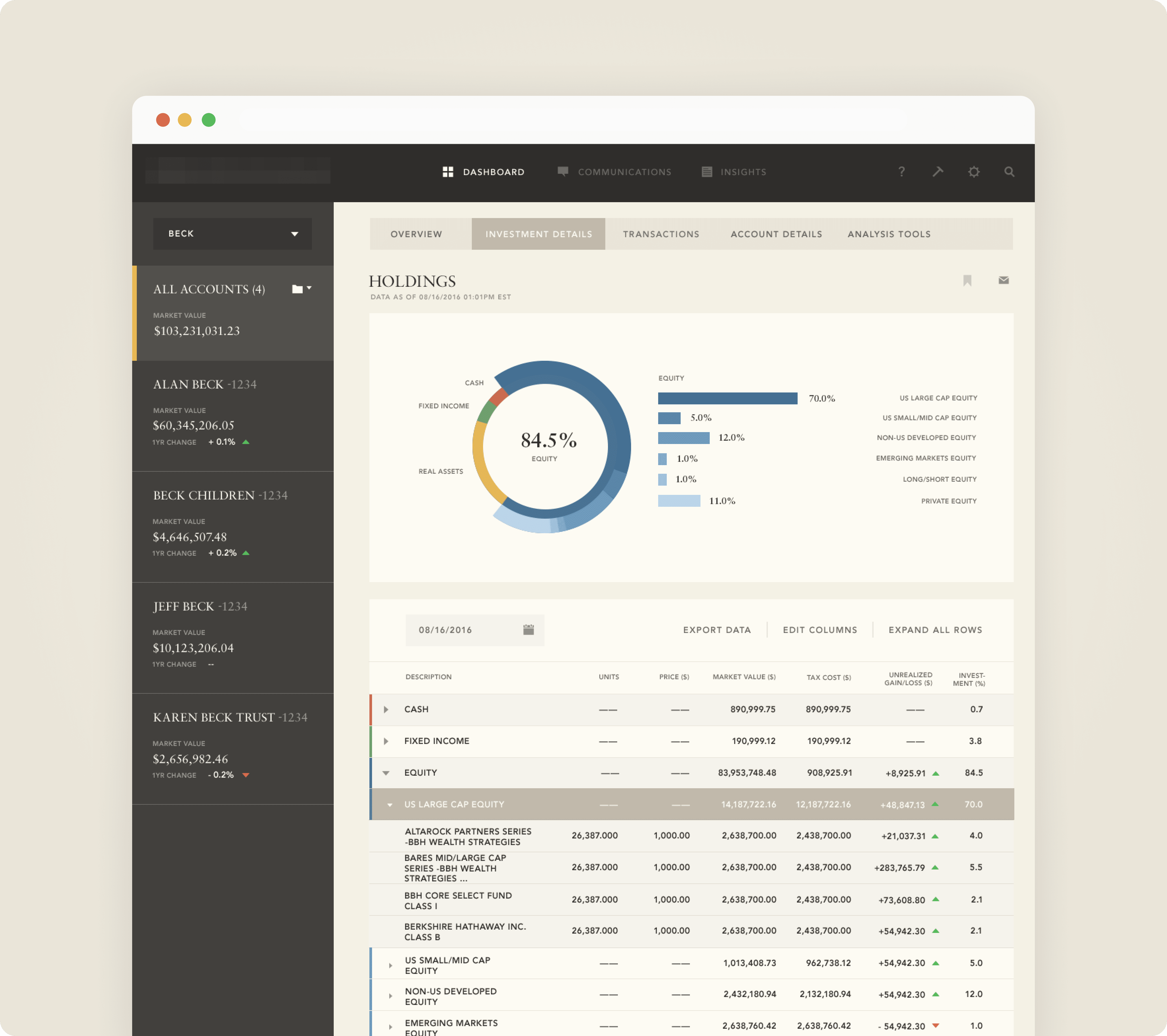Image resolution: width=1167 pixels, height=1036 pixels.
Task: Click the red loss arrow on Emerging Markets row
Action: tap(936, 1026)
